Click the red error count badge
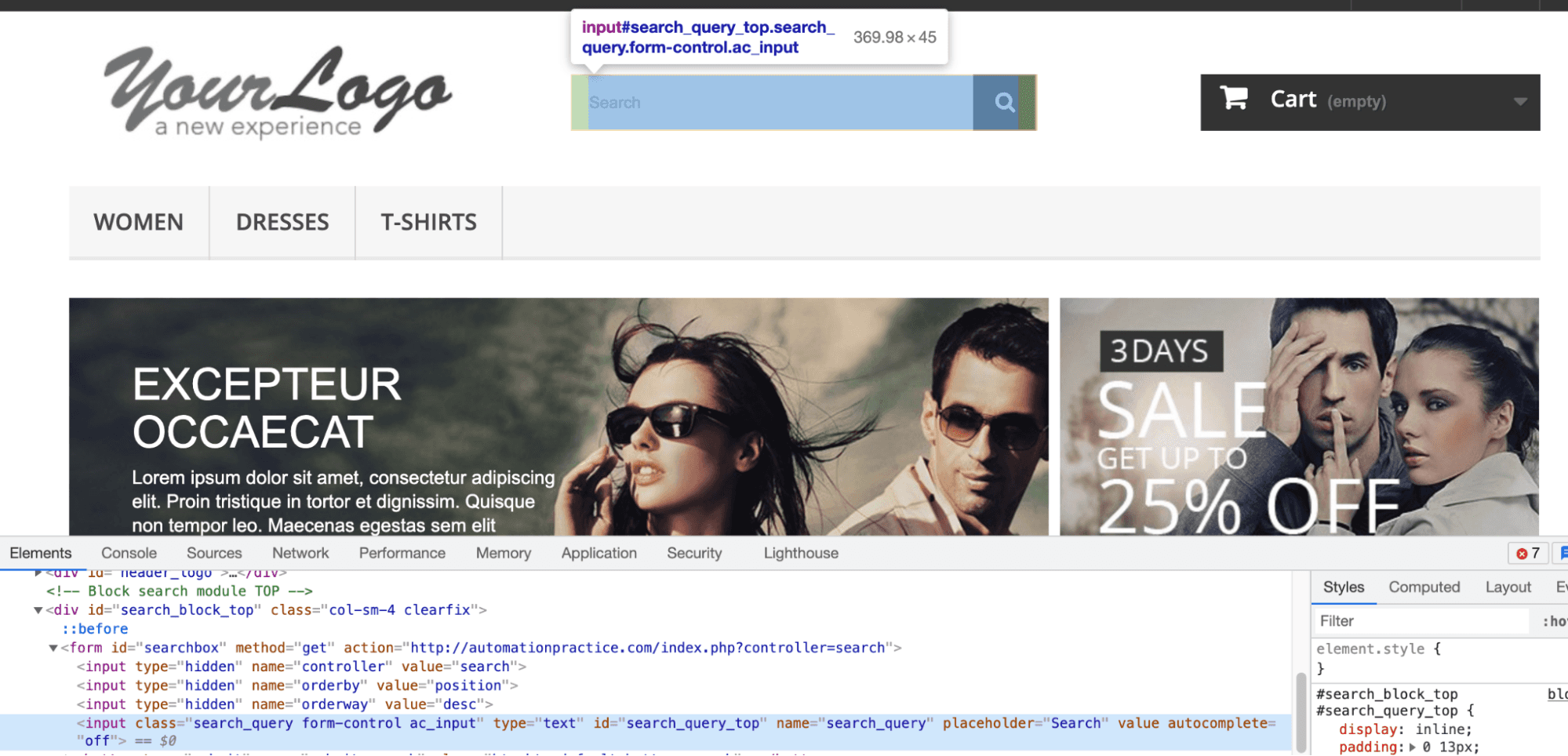Screen dimensions: 1568x756 pyautogui.click(x=1527, y=554)
